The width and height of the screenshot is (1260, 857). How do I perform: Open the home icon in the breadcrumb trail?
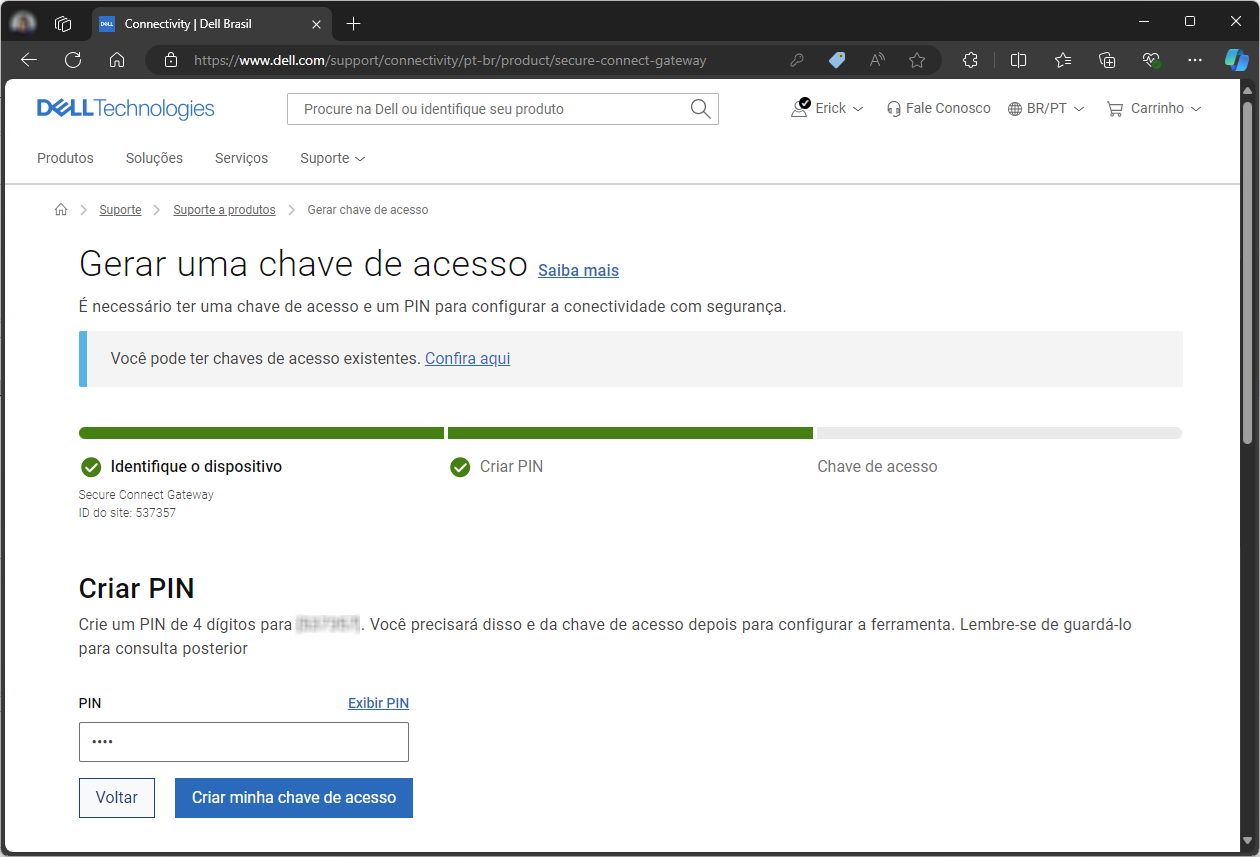click(61, 209)
